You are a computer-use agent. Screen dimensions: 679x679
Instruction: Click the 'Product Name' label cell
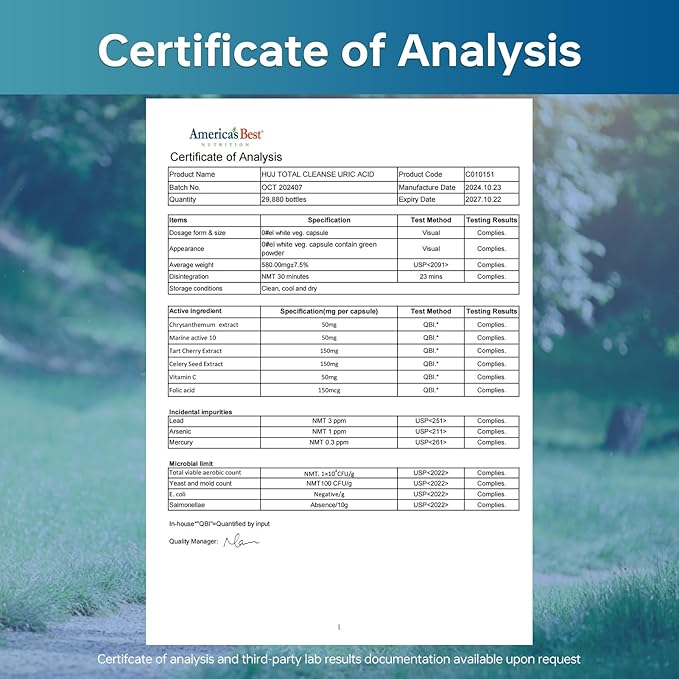[214, 174]
